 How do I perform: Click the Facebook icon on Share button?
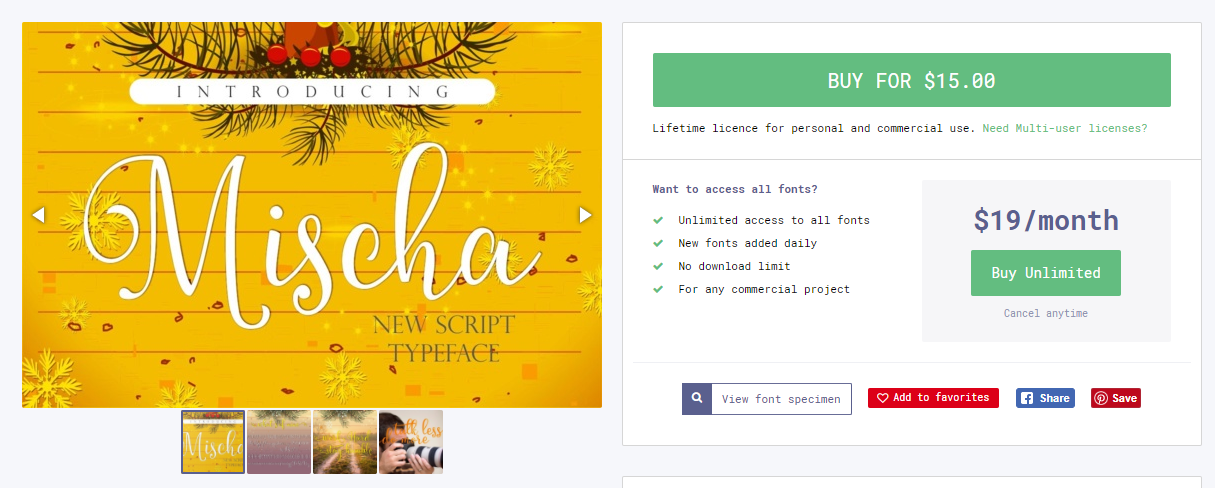click(x=1027, y=398)
